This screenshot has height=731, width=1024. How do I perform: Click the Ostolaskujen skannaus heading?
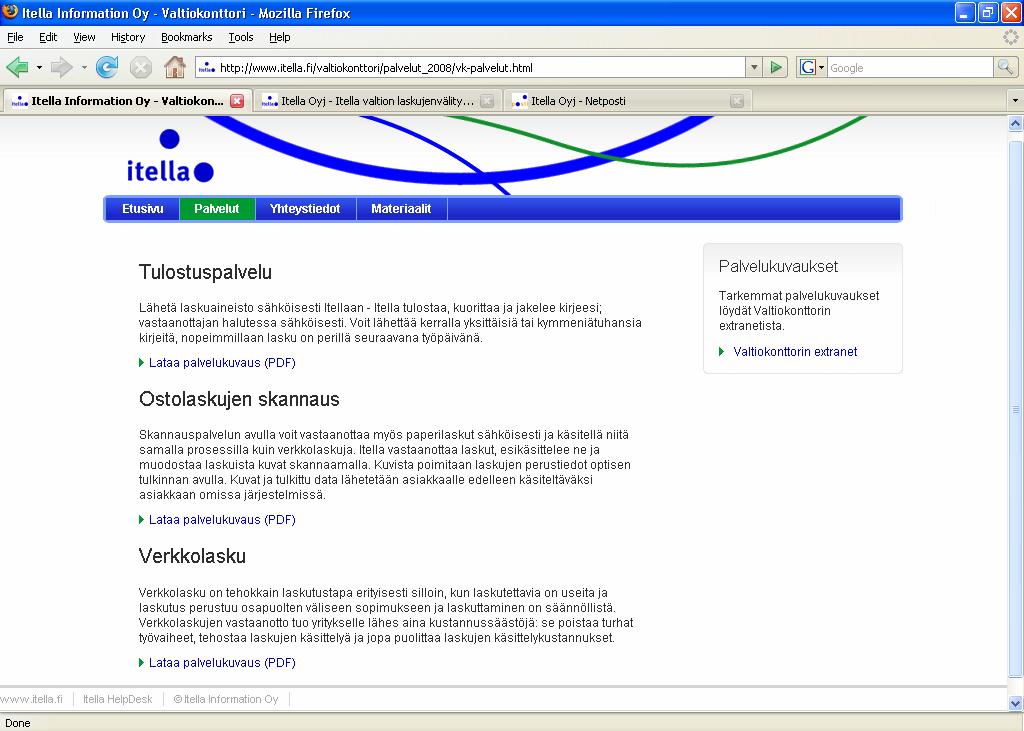click(x=239, y=399)
